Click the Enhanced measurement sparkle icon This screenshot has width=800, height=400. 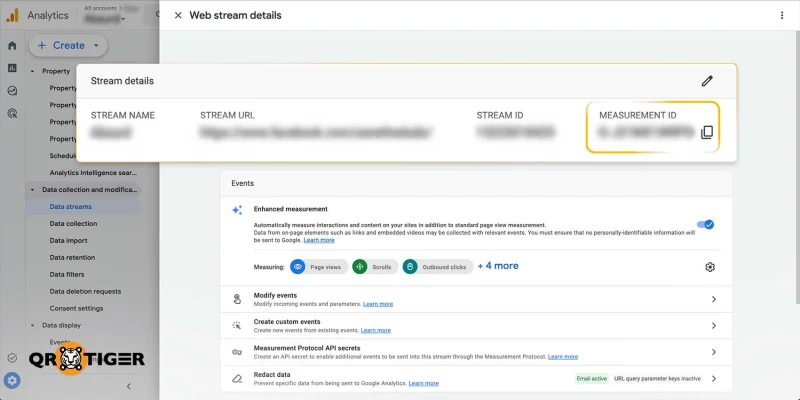tap(237, 210)
